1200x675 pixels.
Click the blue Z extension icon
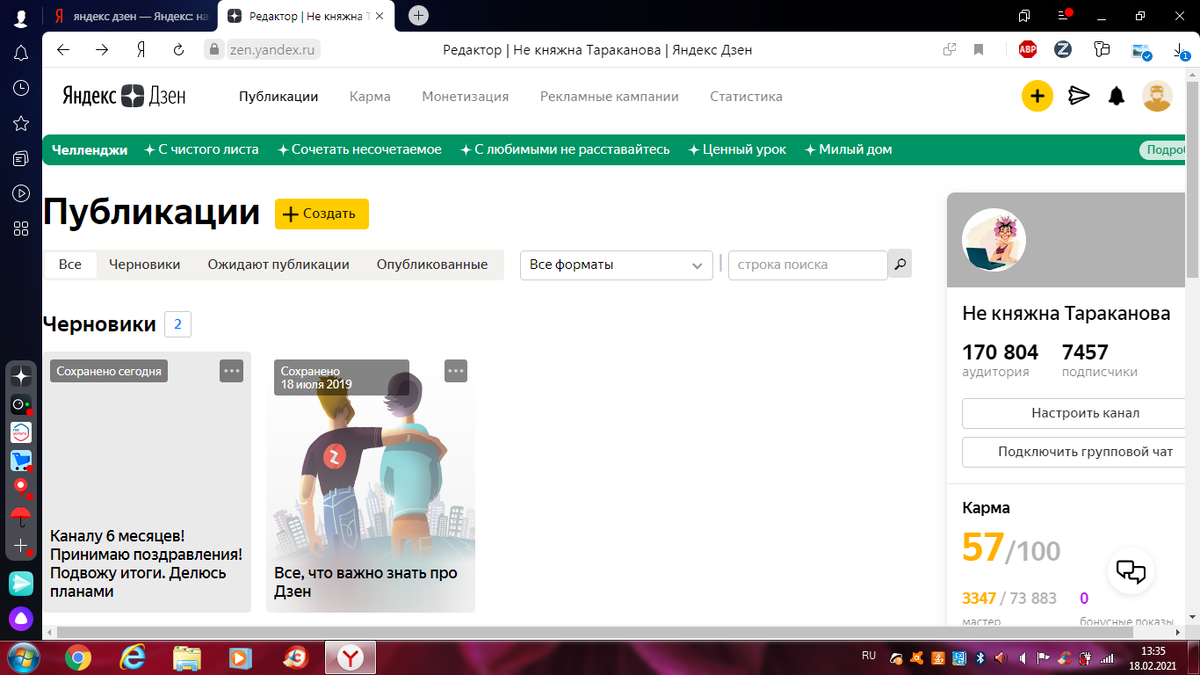pyautogui.click(x=1063, y=49)
